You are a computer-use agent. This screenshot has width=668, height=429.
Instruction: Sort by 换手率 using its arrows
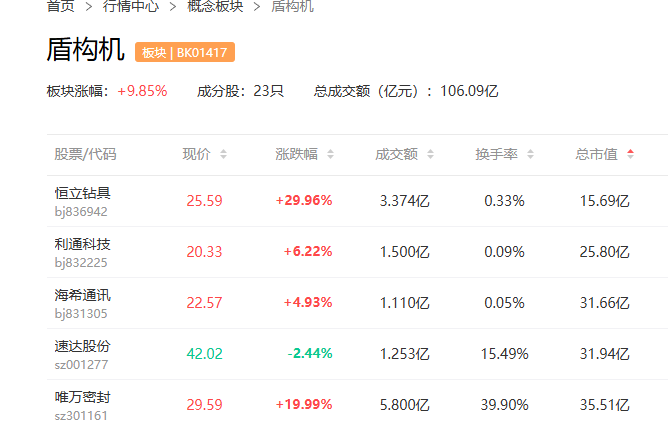530,154
